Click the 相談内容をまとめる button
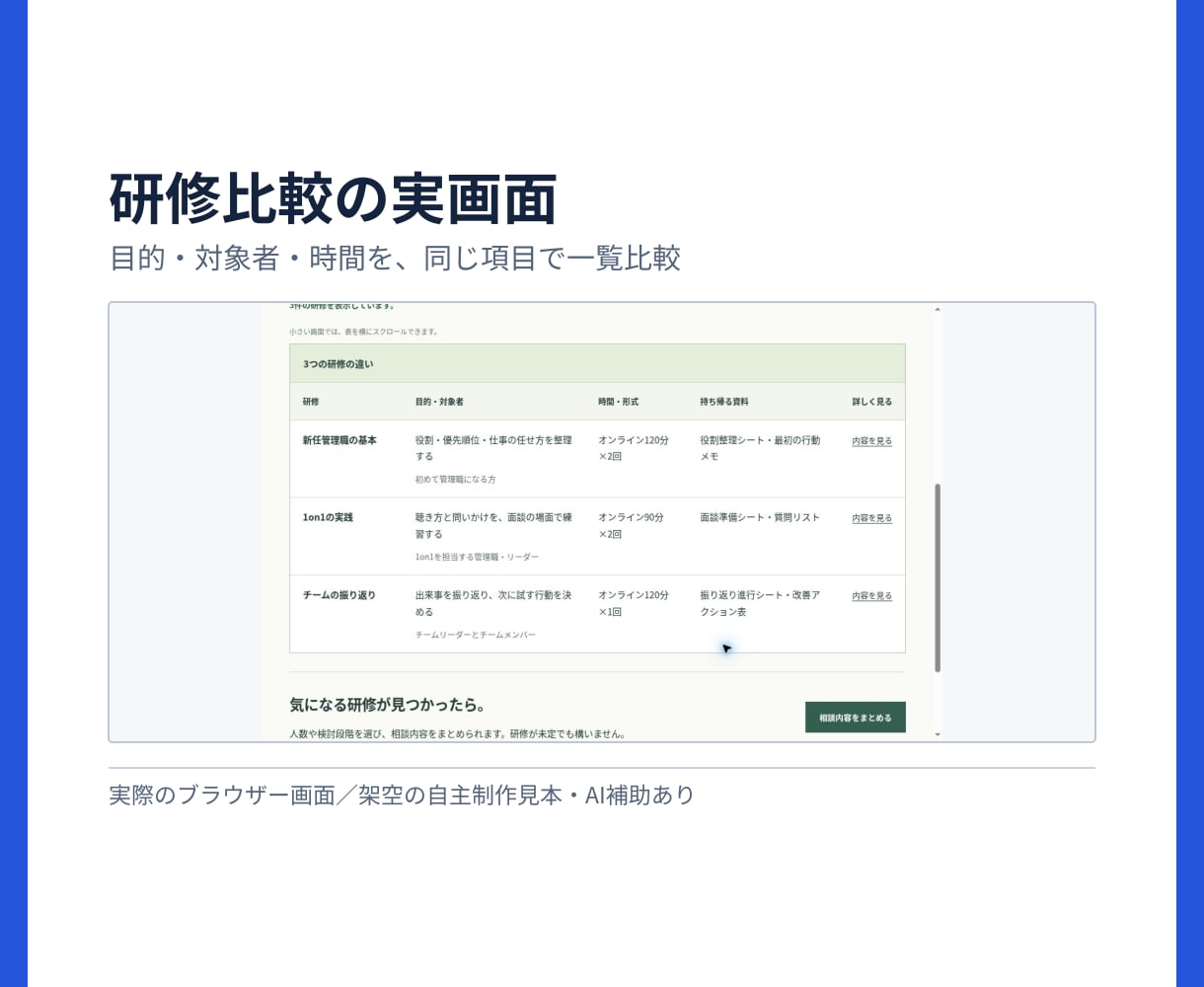 click(855, 718)
